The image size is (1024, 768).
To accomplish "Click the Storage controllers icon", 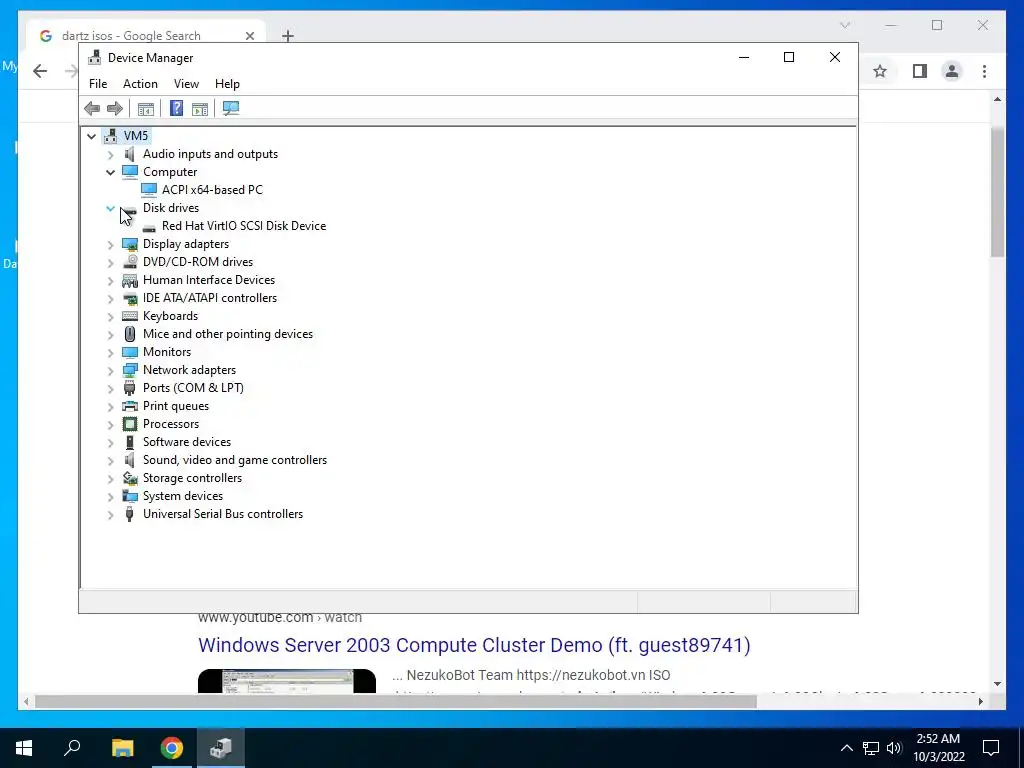I will tap(130, 478).
